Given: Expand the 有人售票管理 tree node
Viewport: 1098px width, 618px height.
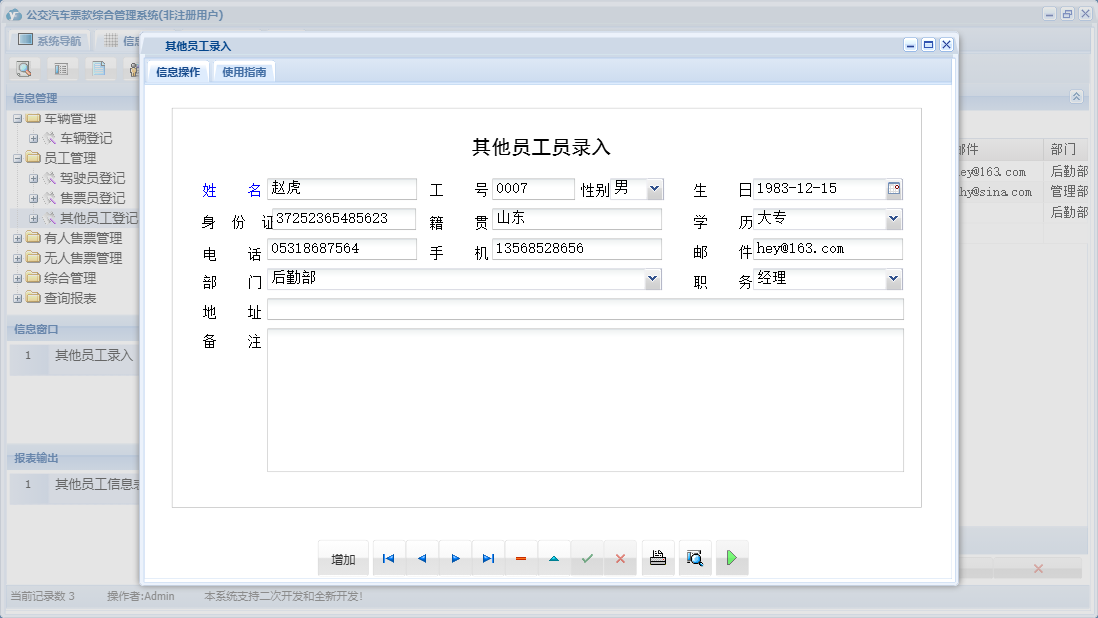Looking at the screenshot, I should pyautogui.click(x=19, y=237).
